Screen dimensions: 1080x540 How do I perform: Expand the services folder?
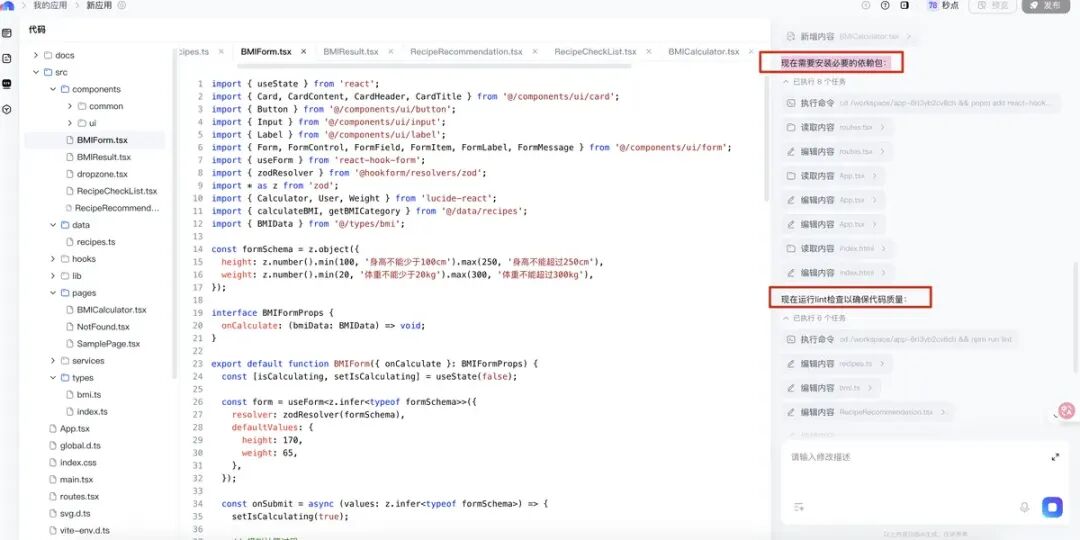[52, 361]
